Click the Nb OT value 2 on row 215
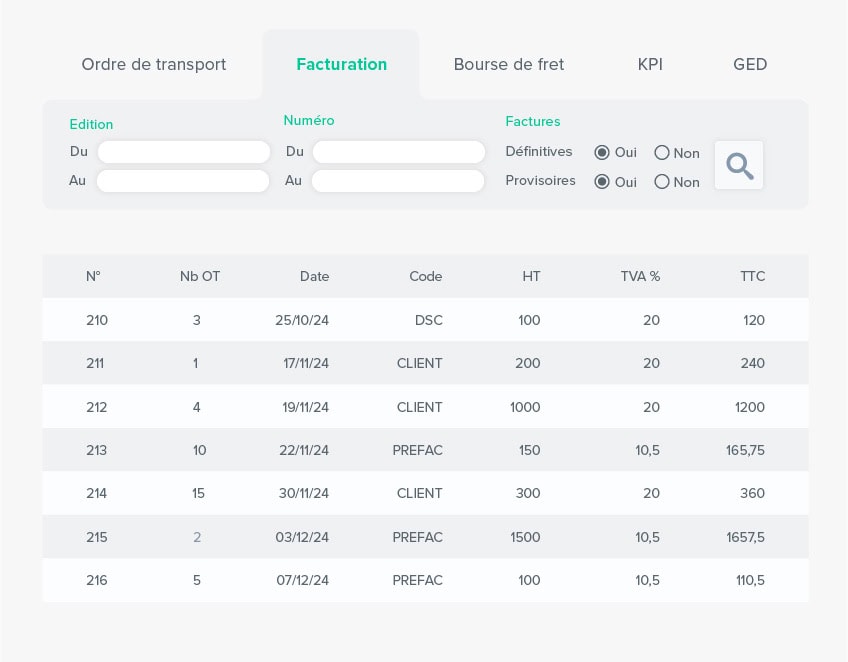This screenshot has width=848, height=662. pyautogui.click(x=197, y=537)
